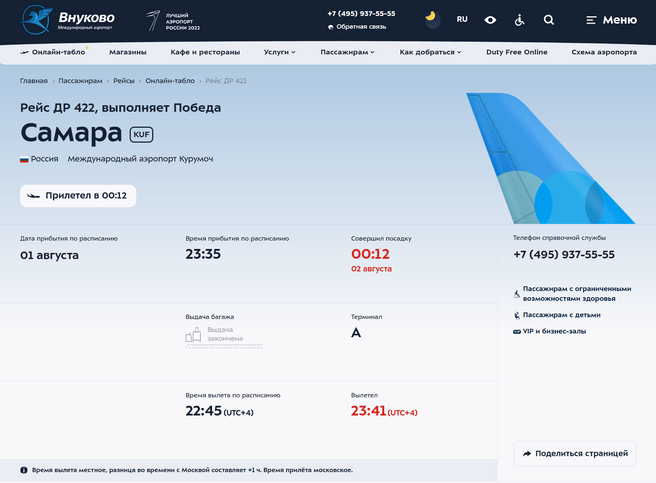656x483 pixels.
Task: Expand the Пассажирам dropdown menu
Action: click(347, 52)
